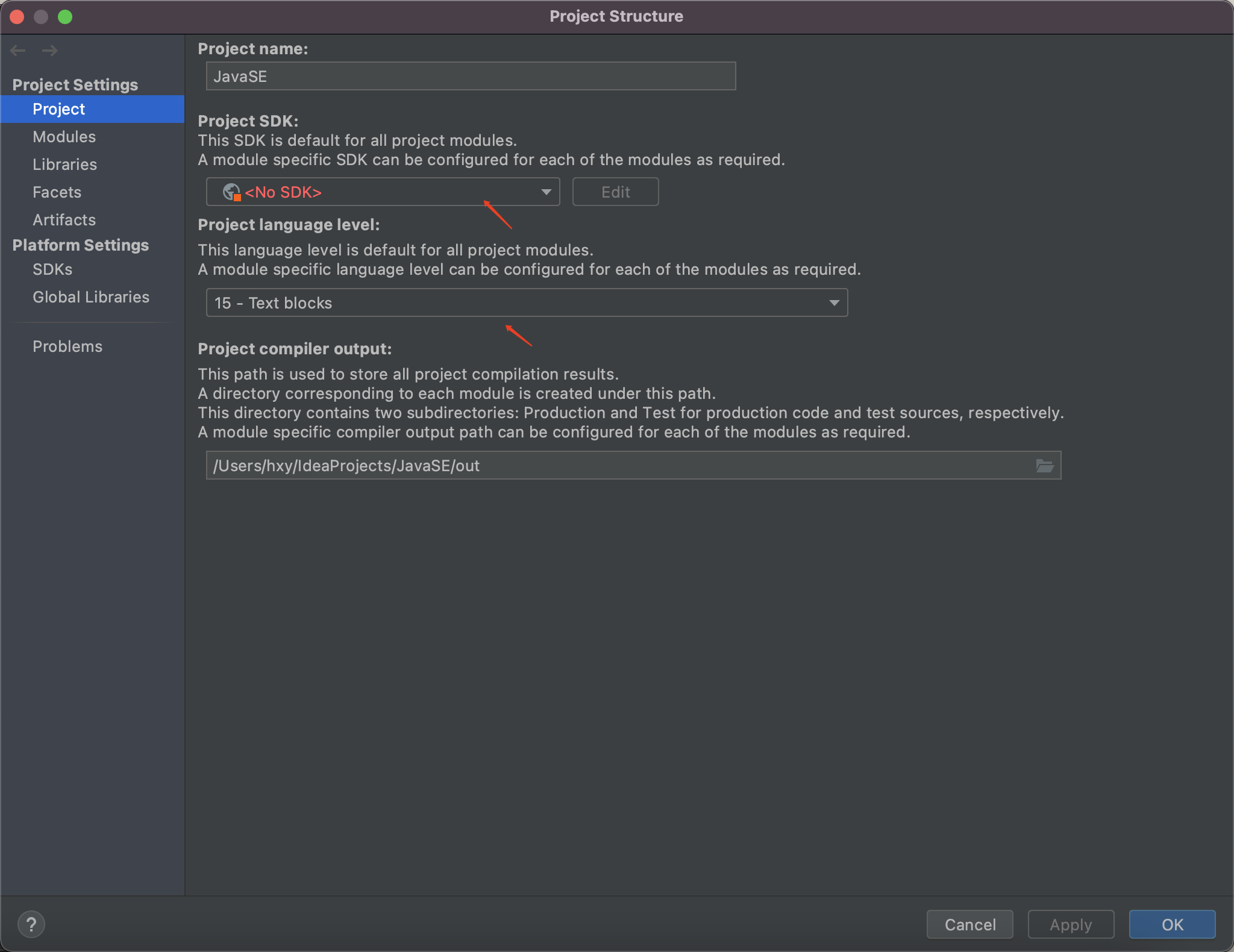Click the SDK globe icon
This screenshot has width=1234, height=952.
click(x=231, y=192)
